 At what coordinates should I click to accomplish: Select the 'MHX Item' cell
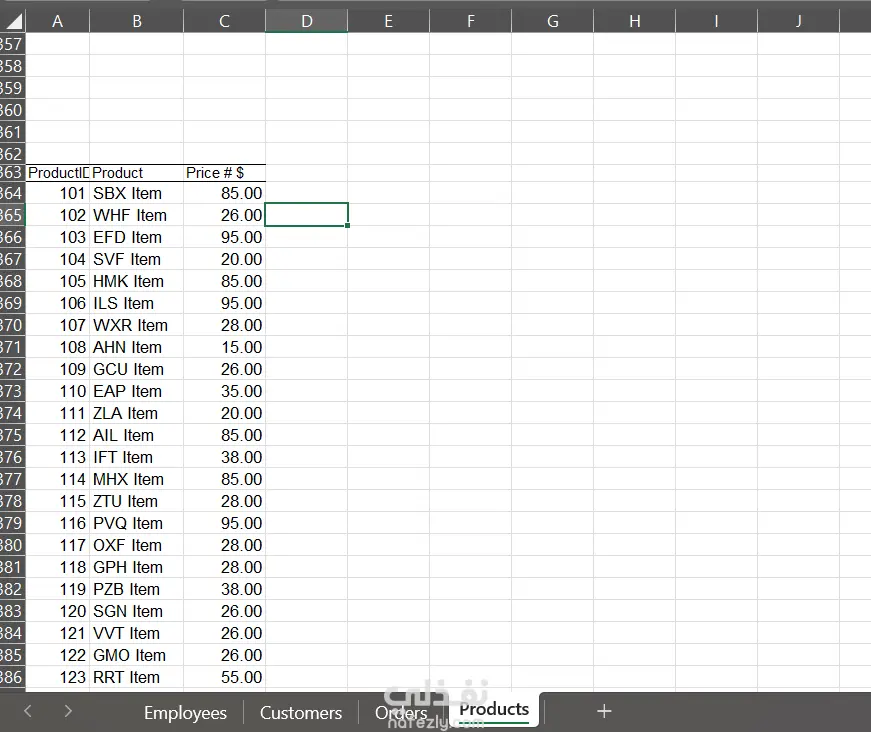[x=137, y=479]
